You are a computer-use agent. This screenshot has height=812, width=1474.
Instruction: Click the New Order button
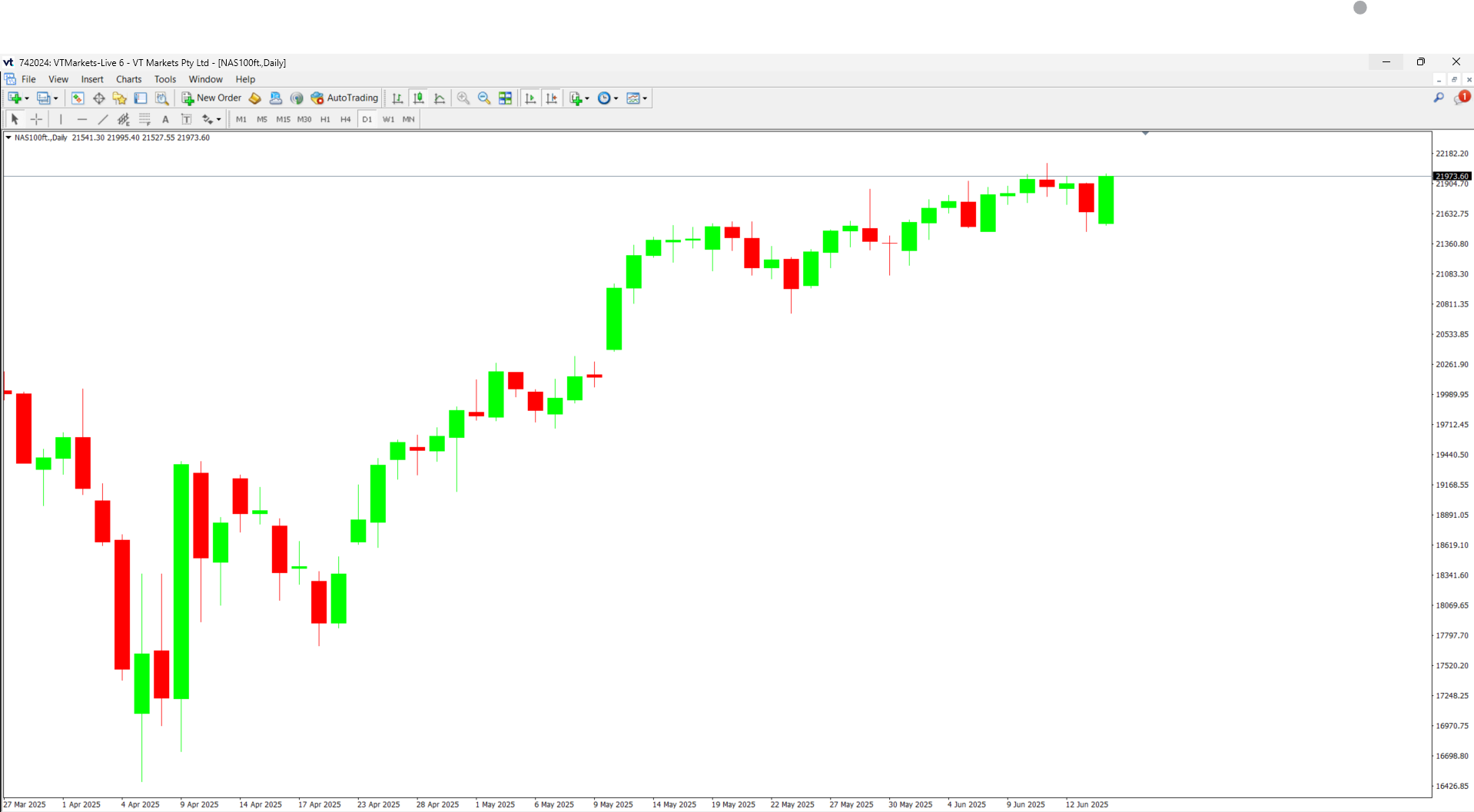click(211, 98)
